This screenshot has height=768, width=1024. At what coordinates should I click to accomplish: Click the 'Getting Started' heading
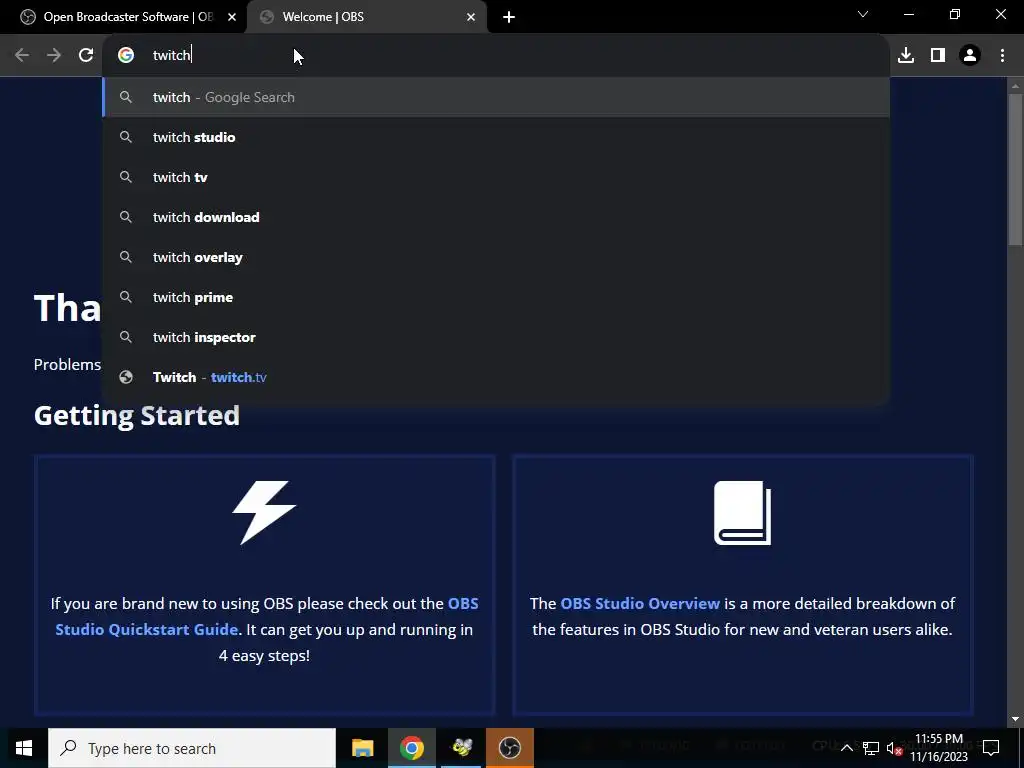(x=136, y=415)
